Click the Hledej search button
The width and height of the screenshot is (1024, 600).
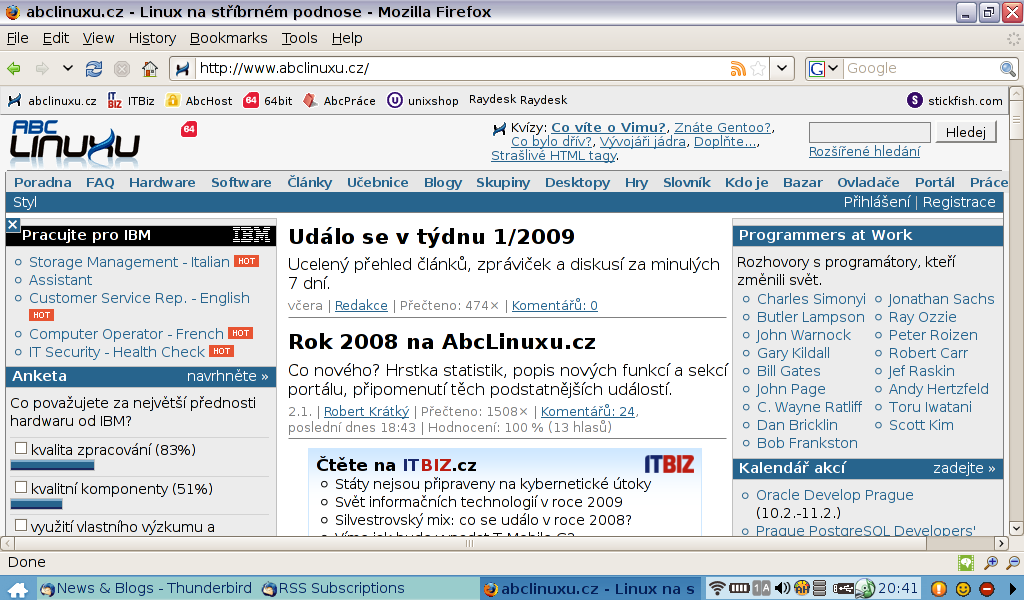click(x=966, y=133)
